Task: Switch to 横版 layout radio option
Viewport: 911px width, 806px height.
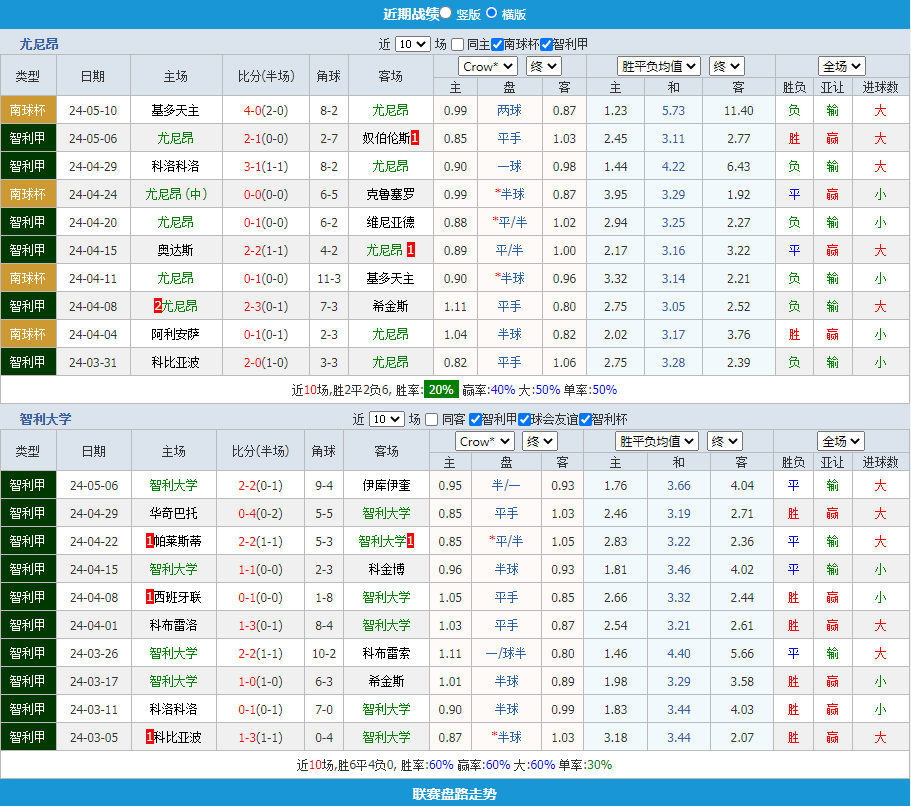Action: 492,13
